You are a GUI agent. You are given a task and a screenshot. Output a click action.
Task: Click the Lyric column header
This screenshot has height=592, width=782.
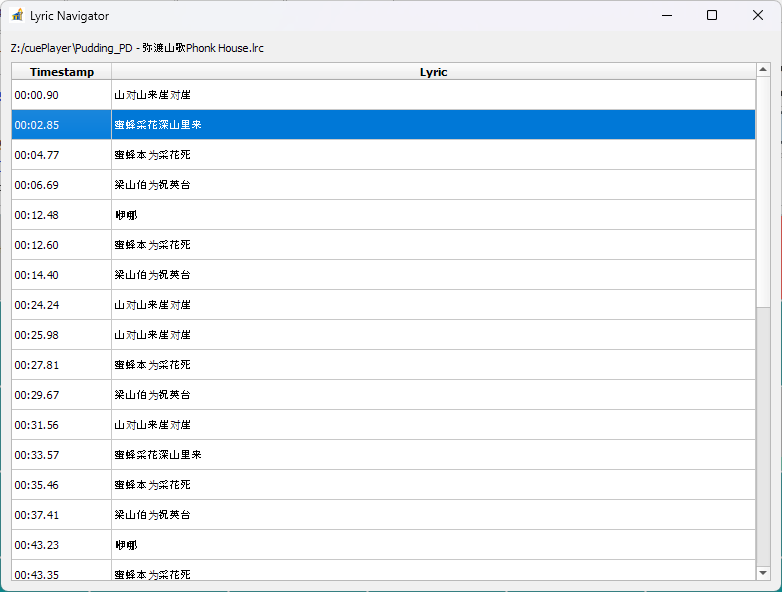pyautogui.click(x=433, y=72)
